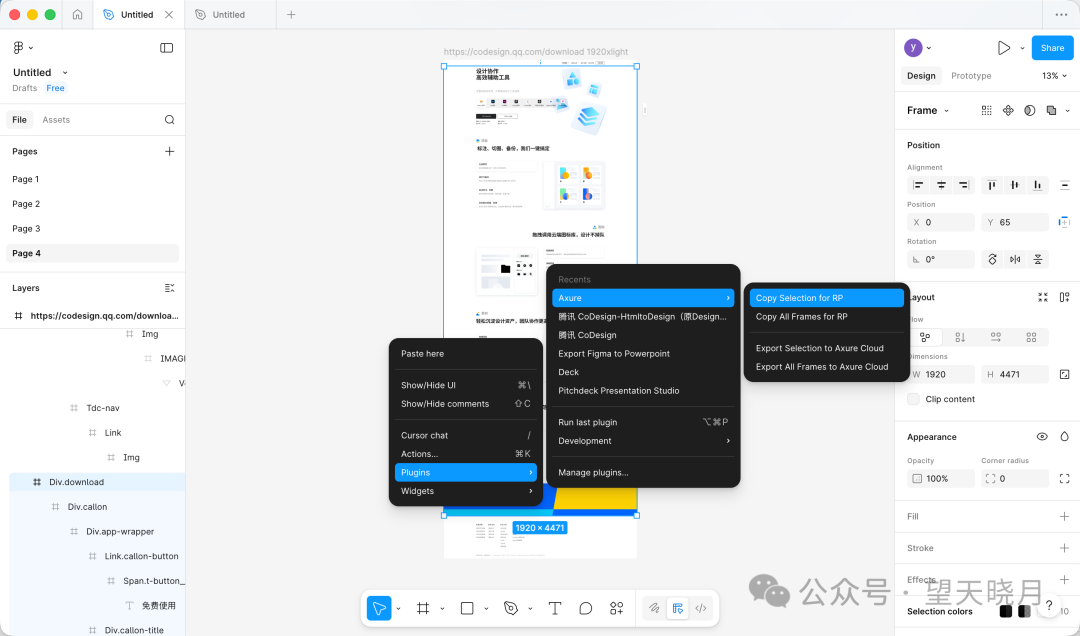Select the Rectangle shape tool
1080x636 pixels.
point(467,608)
